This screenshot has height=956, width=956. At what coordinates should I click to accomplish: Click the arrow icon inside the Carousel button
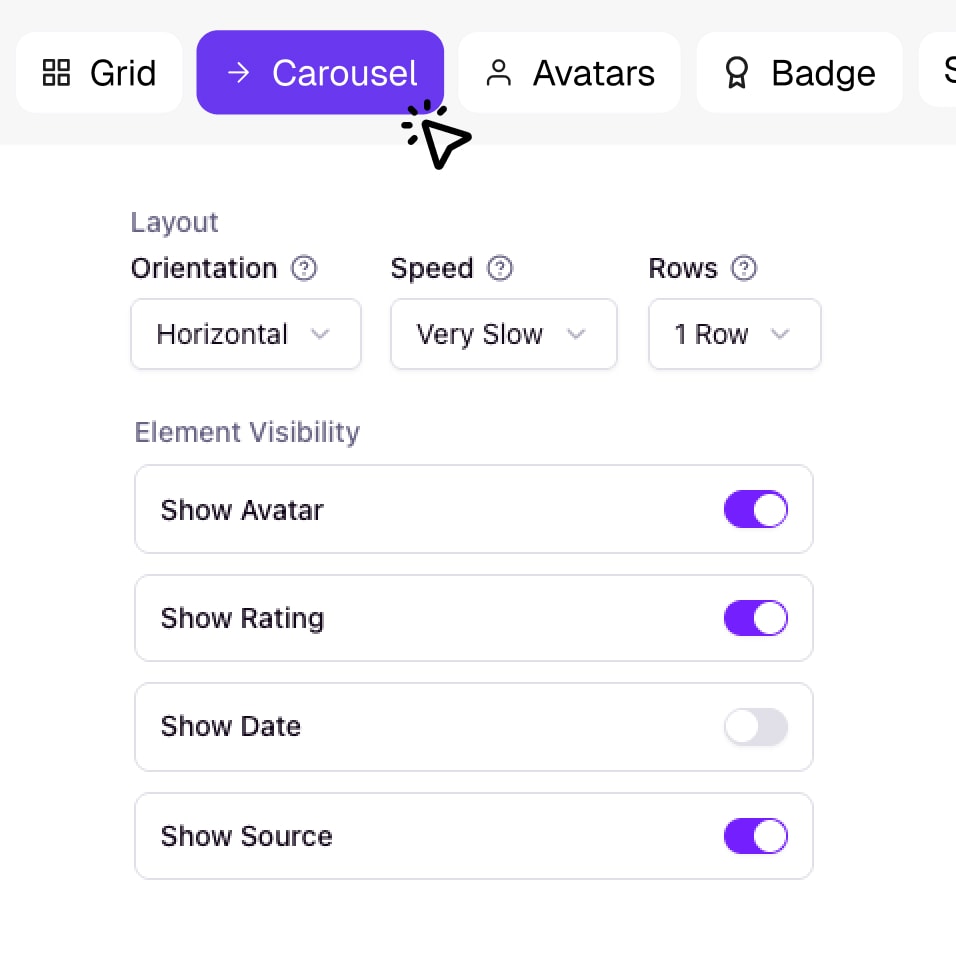click(x=238, y=71)
